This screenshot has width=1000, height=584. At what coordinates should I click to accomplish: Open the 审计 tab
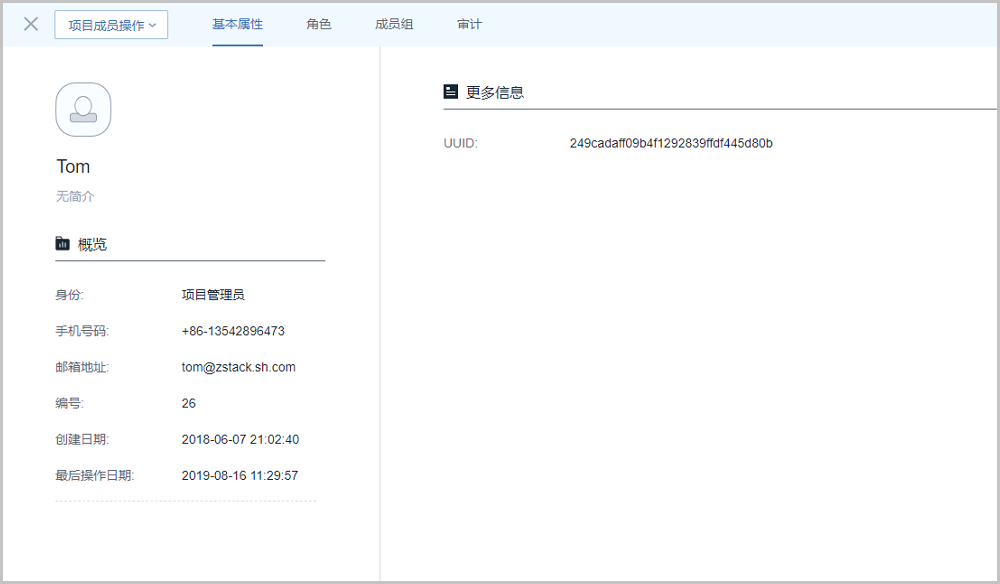click(x=469, y=24)
